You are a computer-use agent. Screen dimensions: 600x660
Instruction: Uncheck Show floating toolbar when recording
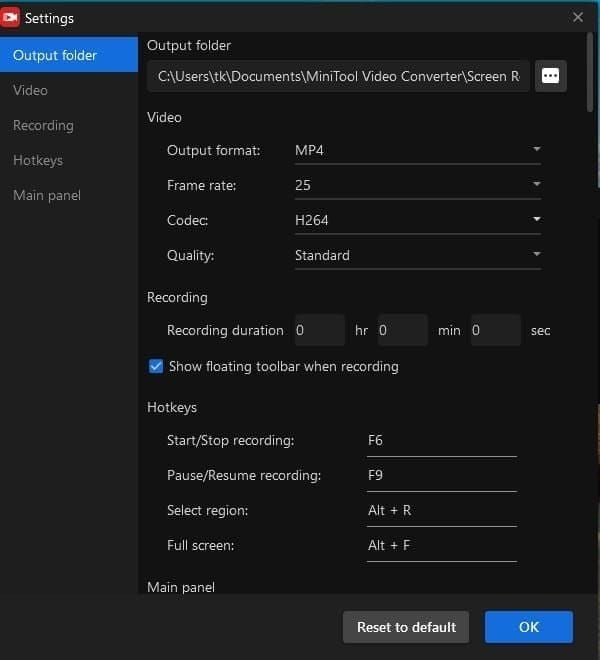tap(156, 367)
